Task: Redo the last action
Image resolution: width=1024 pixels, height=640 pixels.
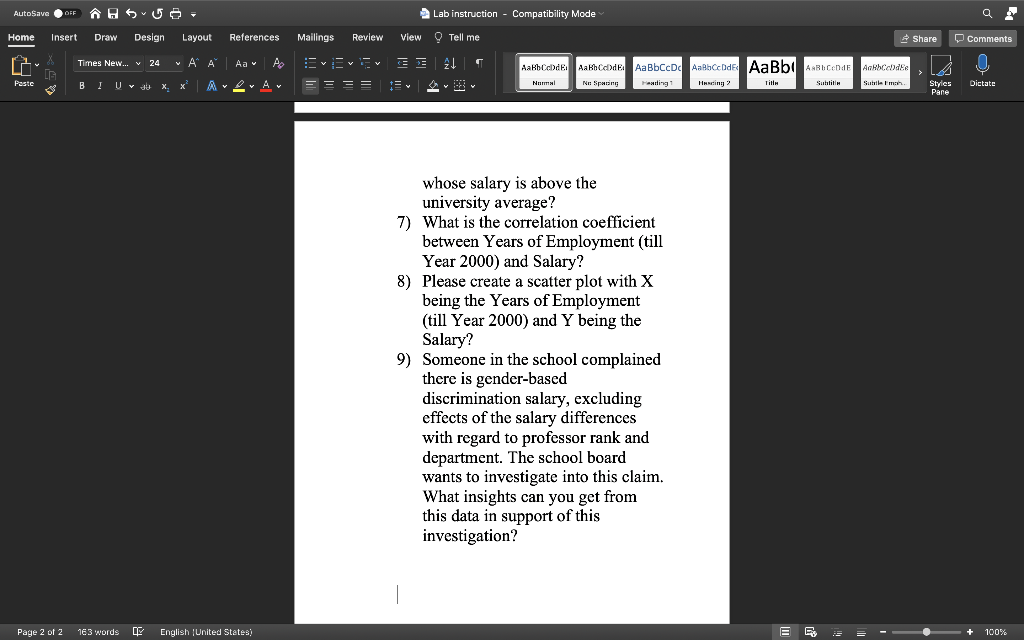Action: (x=157, y=13)
